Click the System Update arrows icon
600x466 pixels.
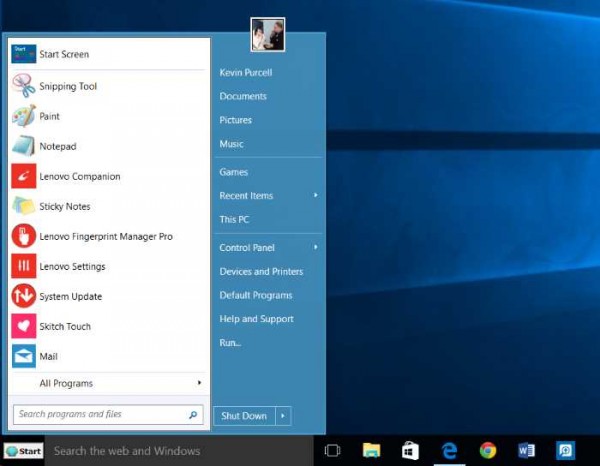tap(24, 296)
